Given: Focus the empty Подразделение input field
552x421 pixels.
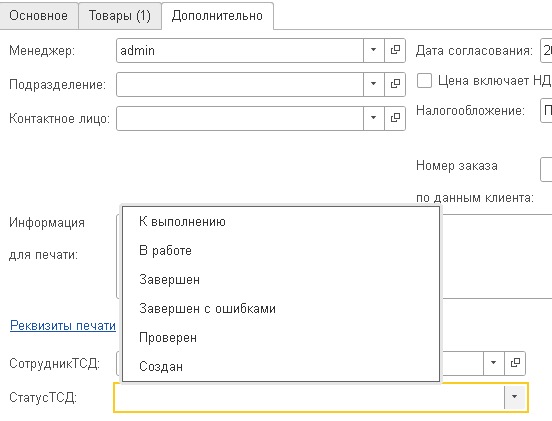Looking at the screenshot, I should tap(240, 84).
